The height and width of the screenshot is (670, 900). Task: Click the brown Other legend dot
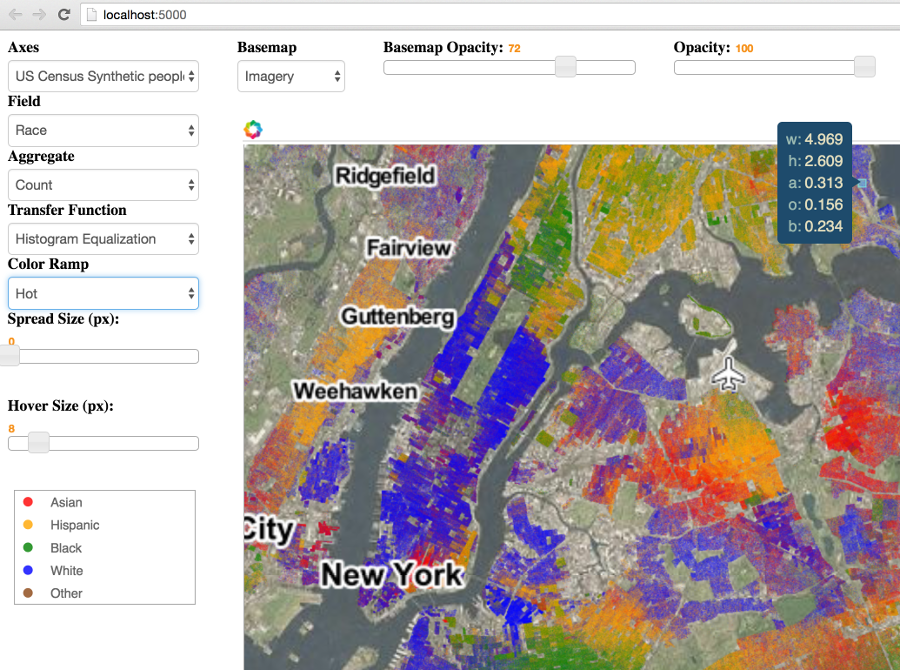pos(28,593)
